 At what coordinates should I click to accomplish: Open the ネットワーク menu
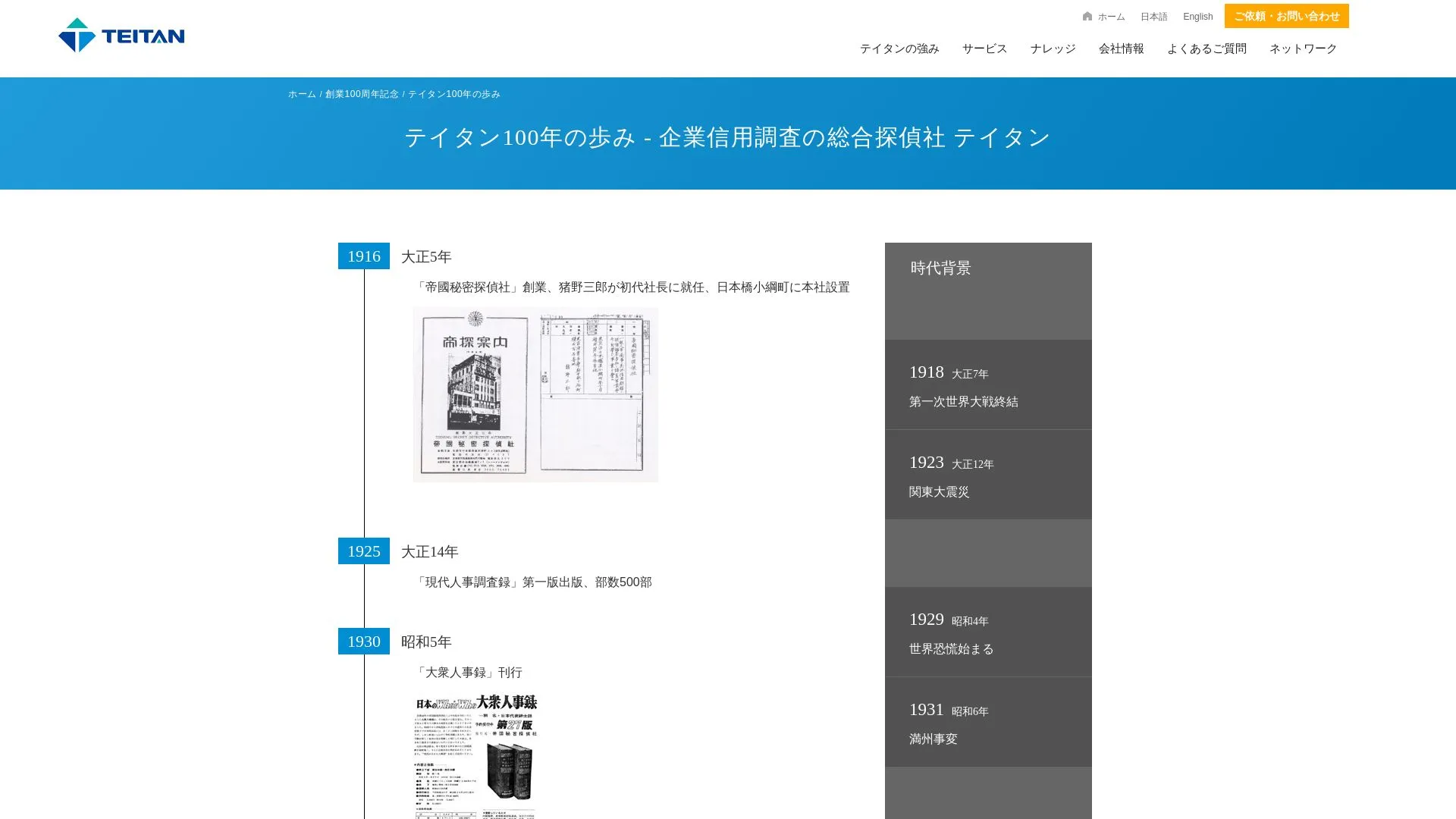pos(1303,49)
